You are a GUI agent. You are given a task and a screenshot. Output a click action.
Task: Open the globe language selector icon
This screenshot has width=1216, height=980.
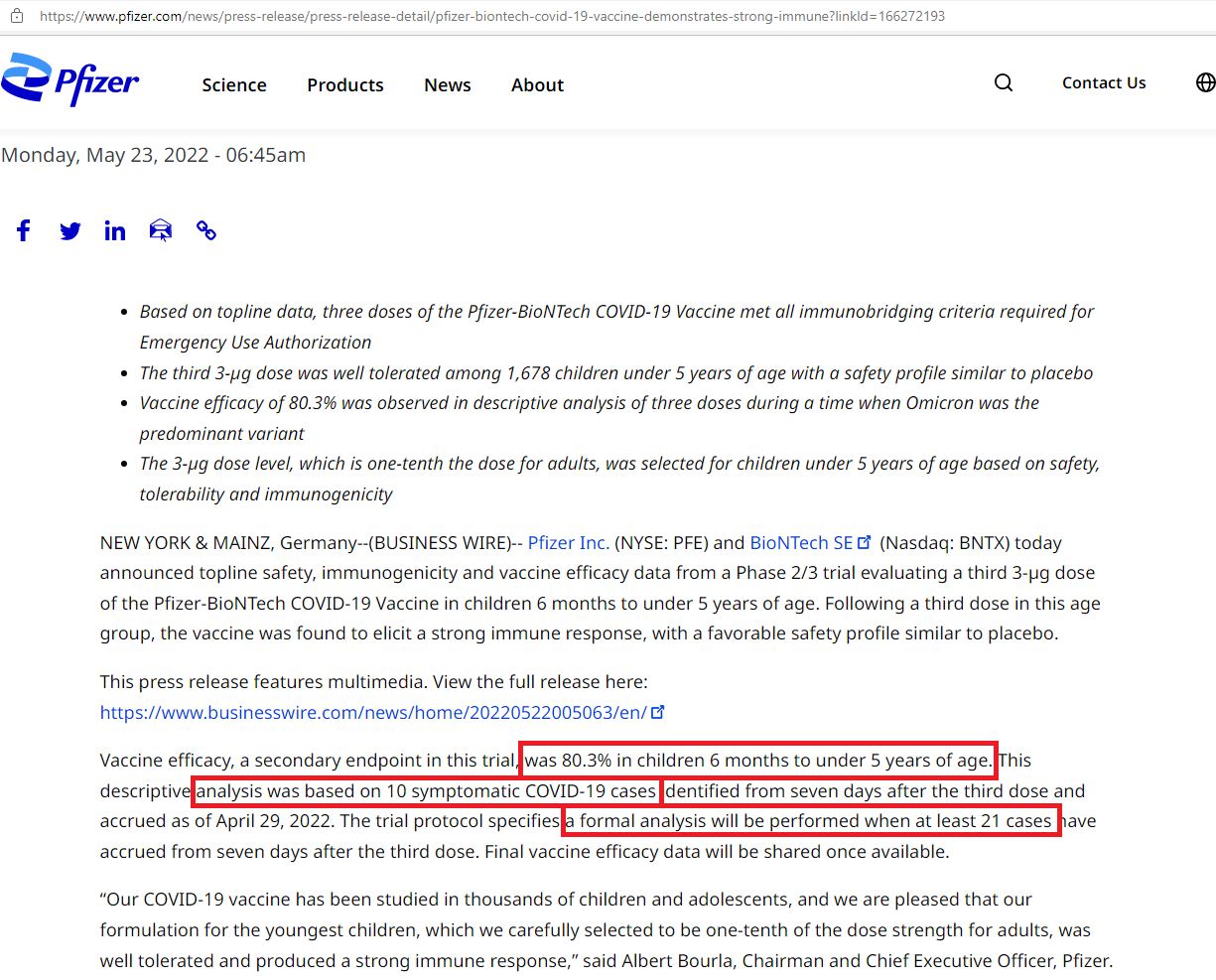pyautogui.click(x=1205, y=82)
